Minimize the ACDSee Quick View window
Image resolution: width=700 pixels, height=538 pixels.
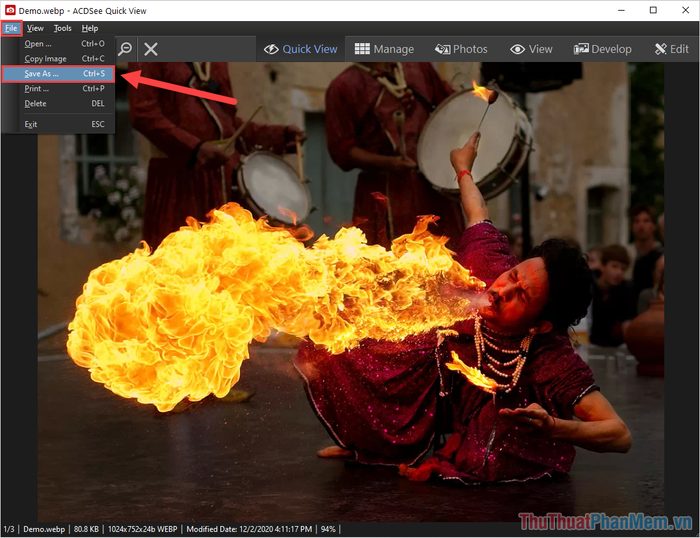click(x=621, y=10)
